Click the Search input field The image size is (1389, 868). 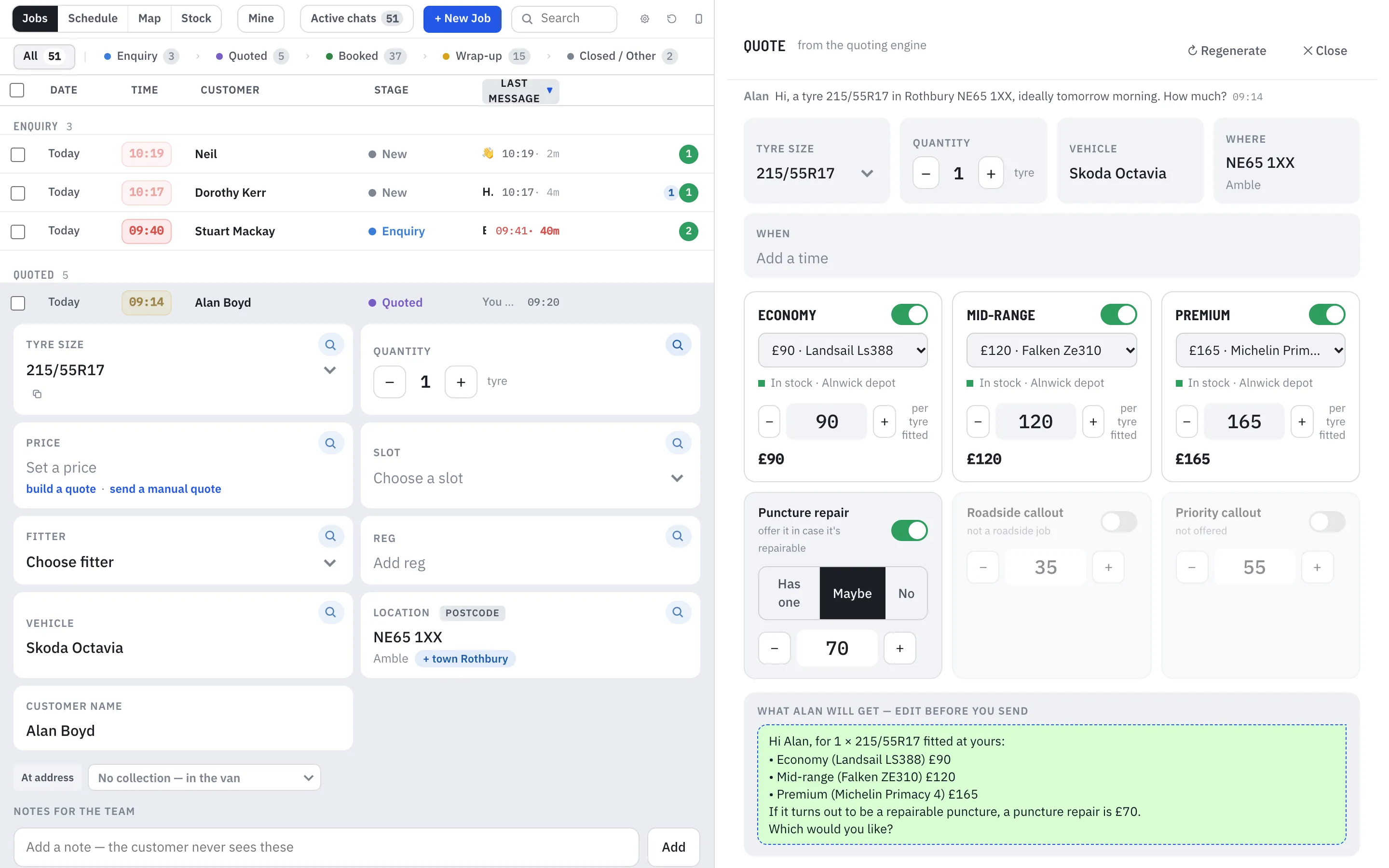tap(564, 18)
